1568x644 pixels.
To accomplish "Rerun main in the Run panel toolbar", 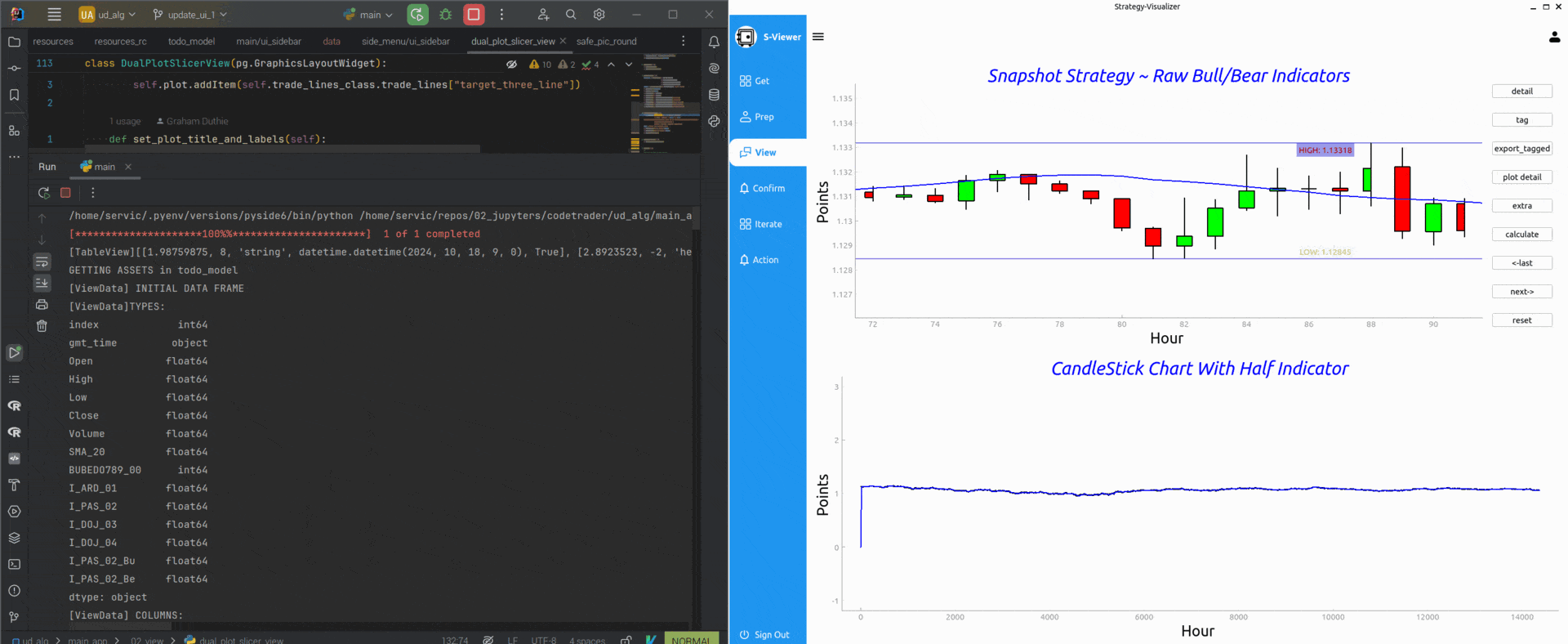I will [x=44, y=193].
